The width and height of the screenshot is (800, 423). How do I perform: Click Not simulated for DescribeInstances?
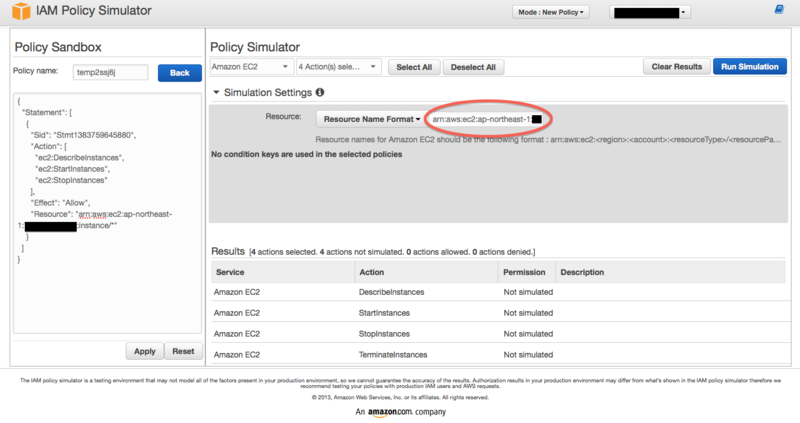[528, 292]
